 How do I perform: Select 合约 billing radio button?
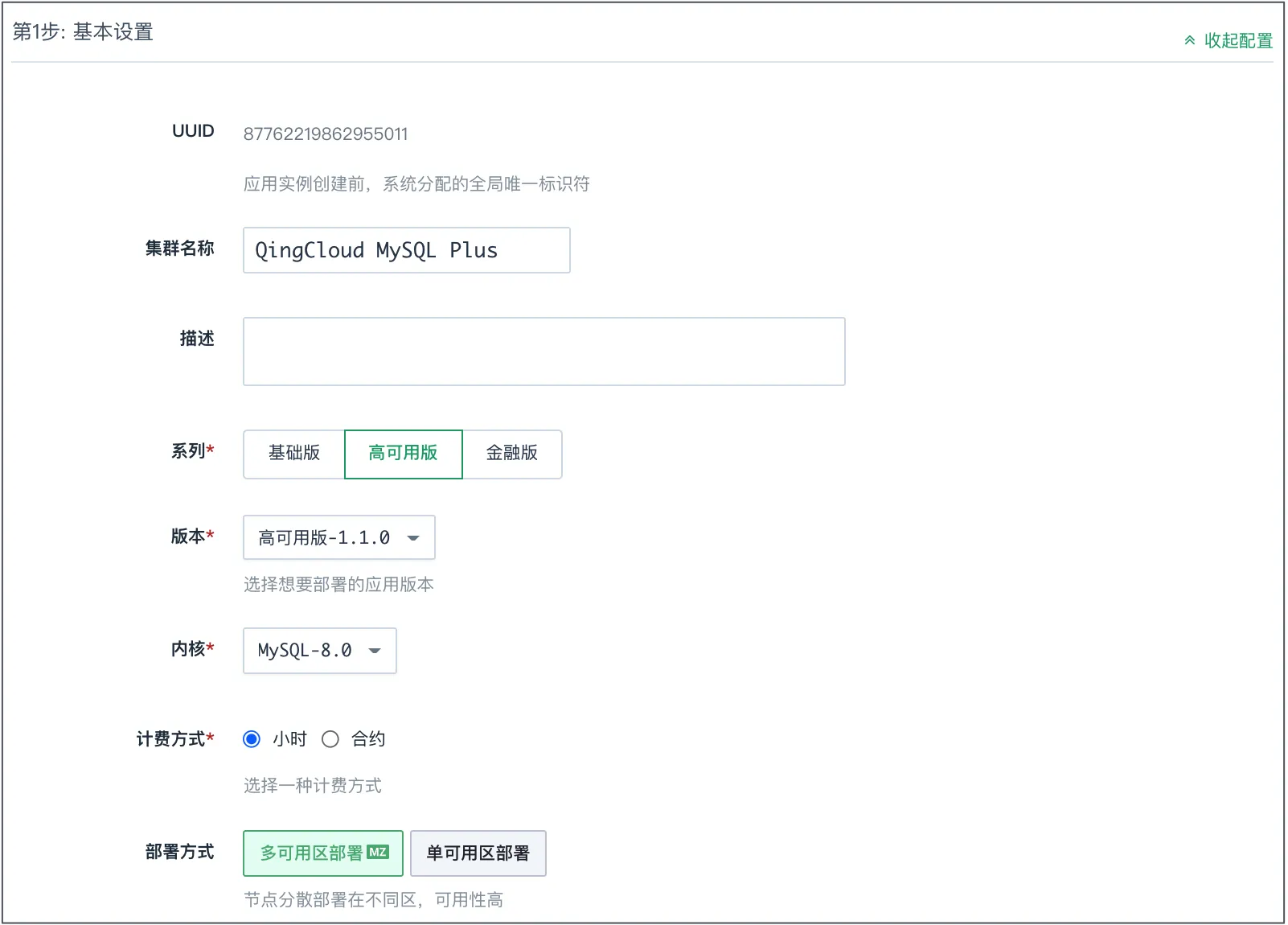pyautogui.click(x=330, y=739)
